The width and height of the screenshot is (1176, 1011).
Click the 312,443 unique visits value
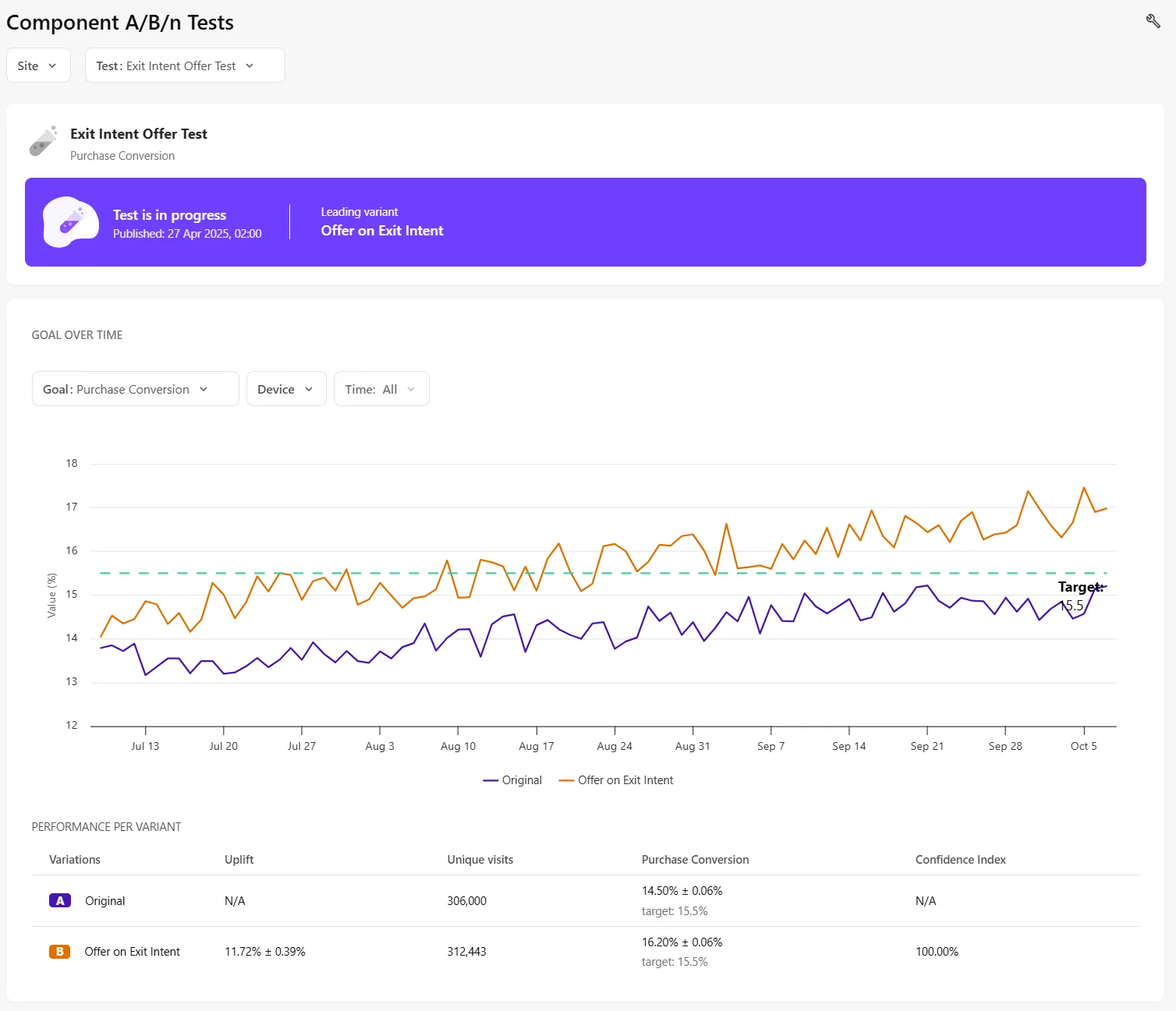point(466,951)
